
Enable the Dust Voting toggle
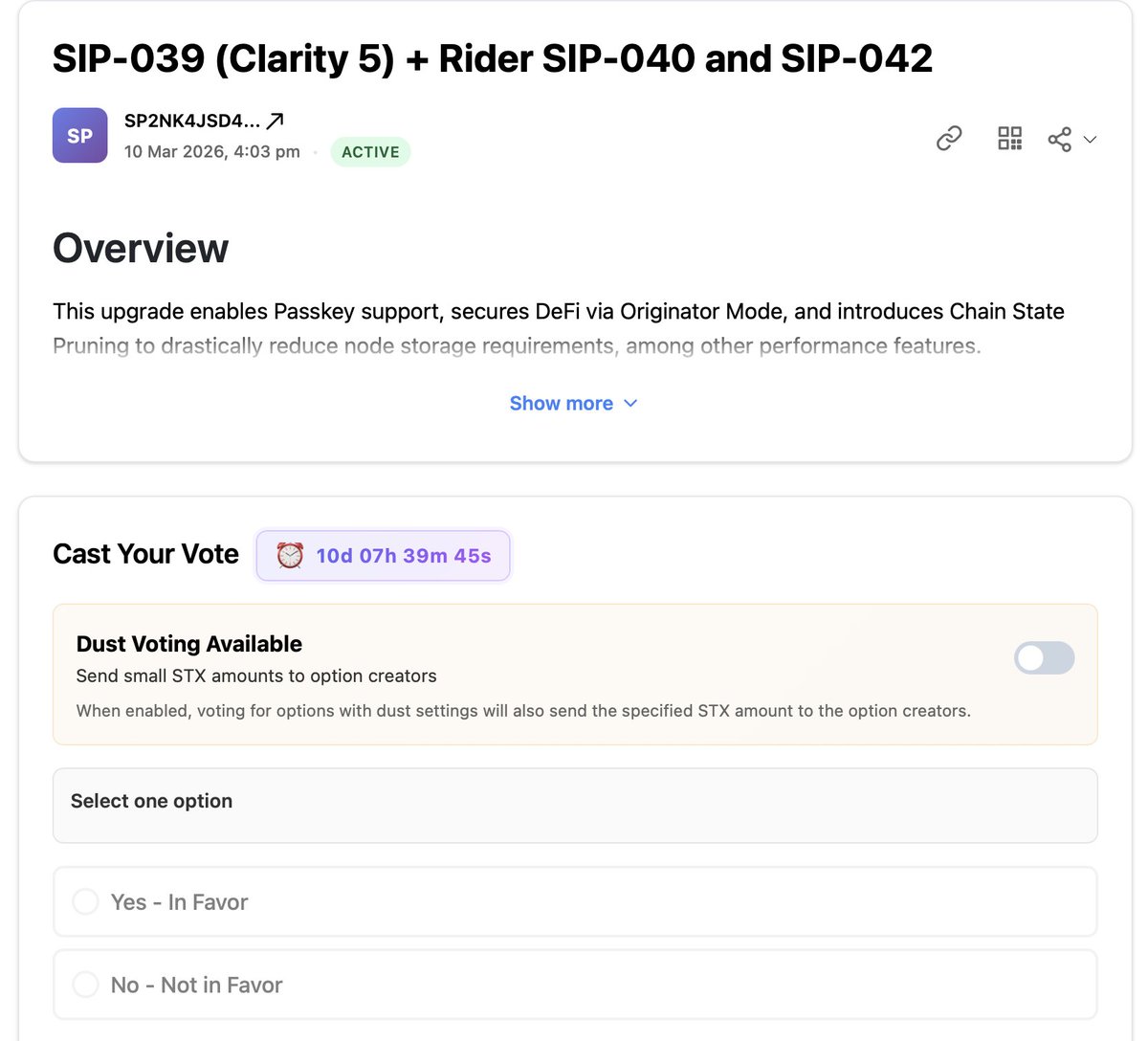point(1045,658)
